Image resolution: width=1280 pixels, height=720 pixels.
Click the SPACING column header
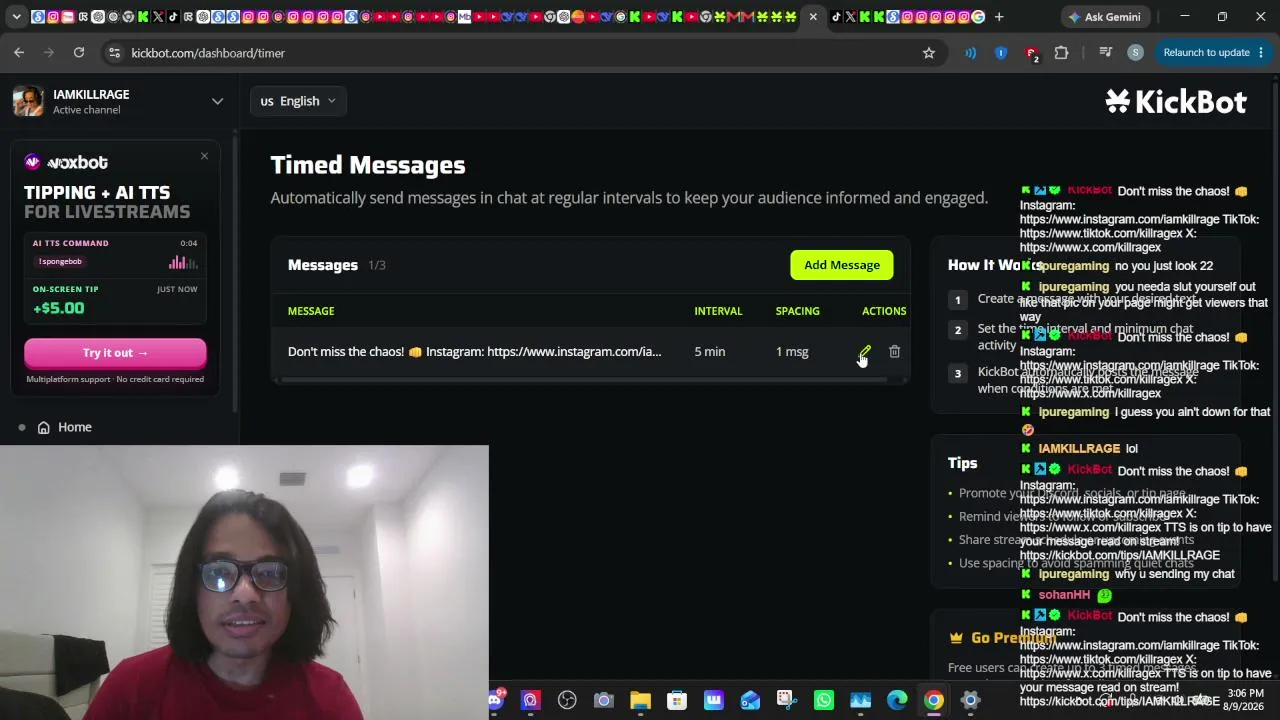pyautogui.click(x=797, y=311)
